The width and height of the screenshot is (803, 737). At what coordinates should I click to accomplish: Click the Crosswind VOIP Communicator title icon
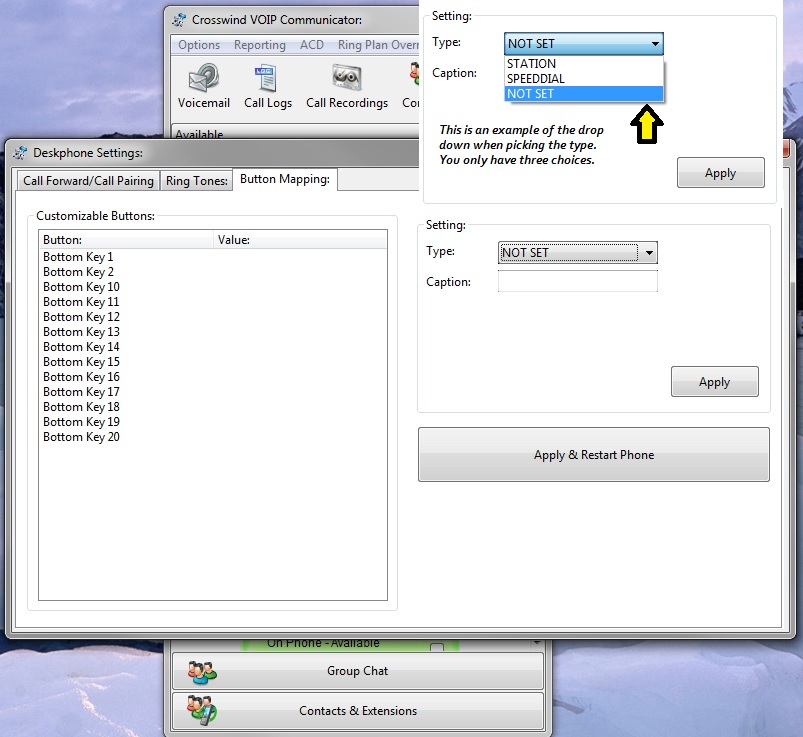point(179,20)
